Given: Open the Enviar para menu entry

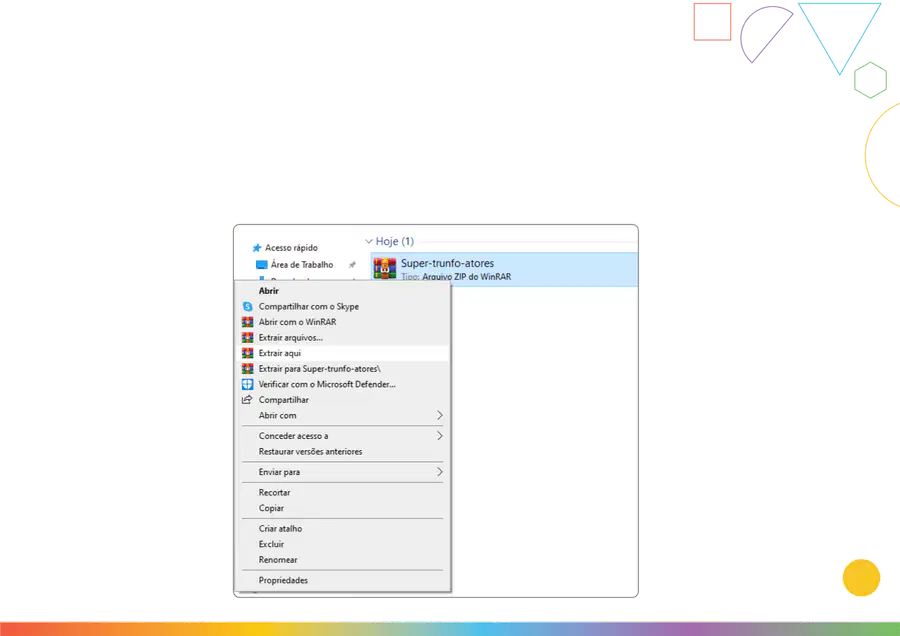Looking at the screenshot, I should pyautogui.click(x=343, y=472).
